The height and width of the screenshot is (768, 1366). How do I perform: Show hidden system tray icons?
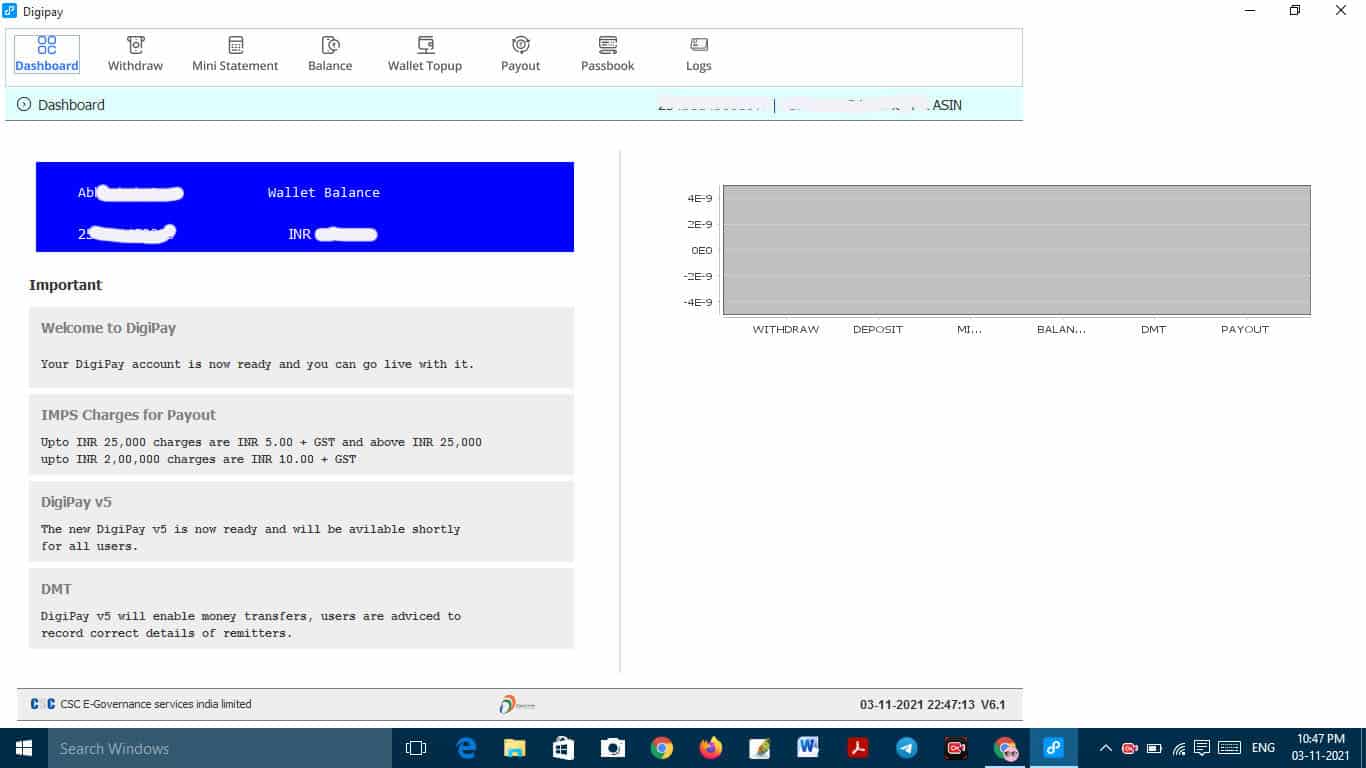coord(1105,748)
